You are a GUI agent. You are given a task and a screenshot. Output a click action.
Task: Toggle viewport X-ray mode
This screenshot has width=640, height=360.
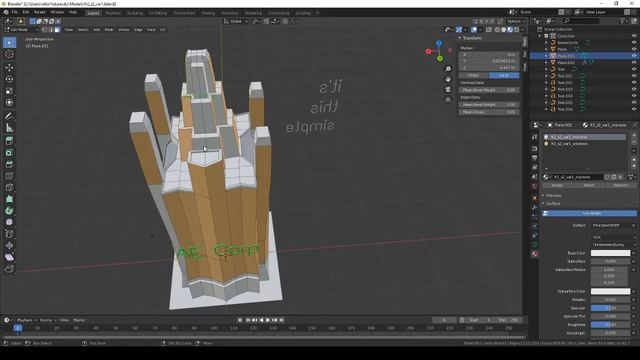(489, 29)
